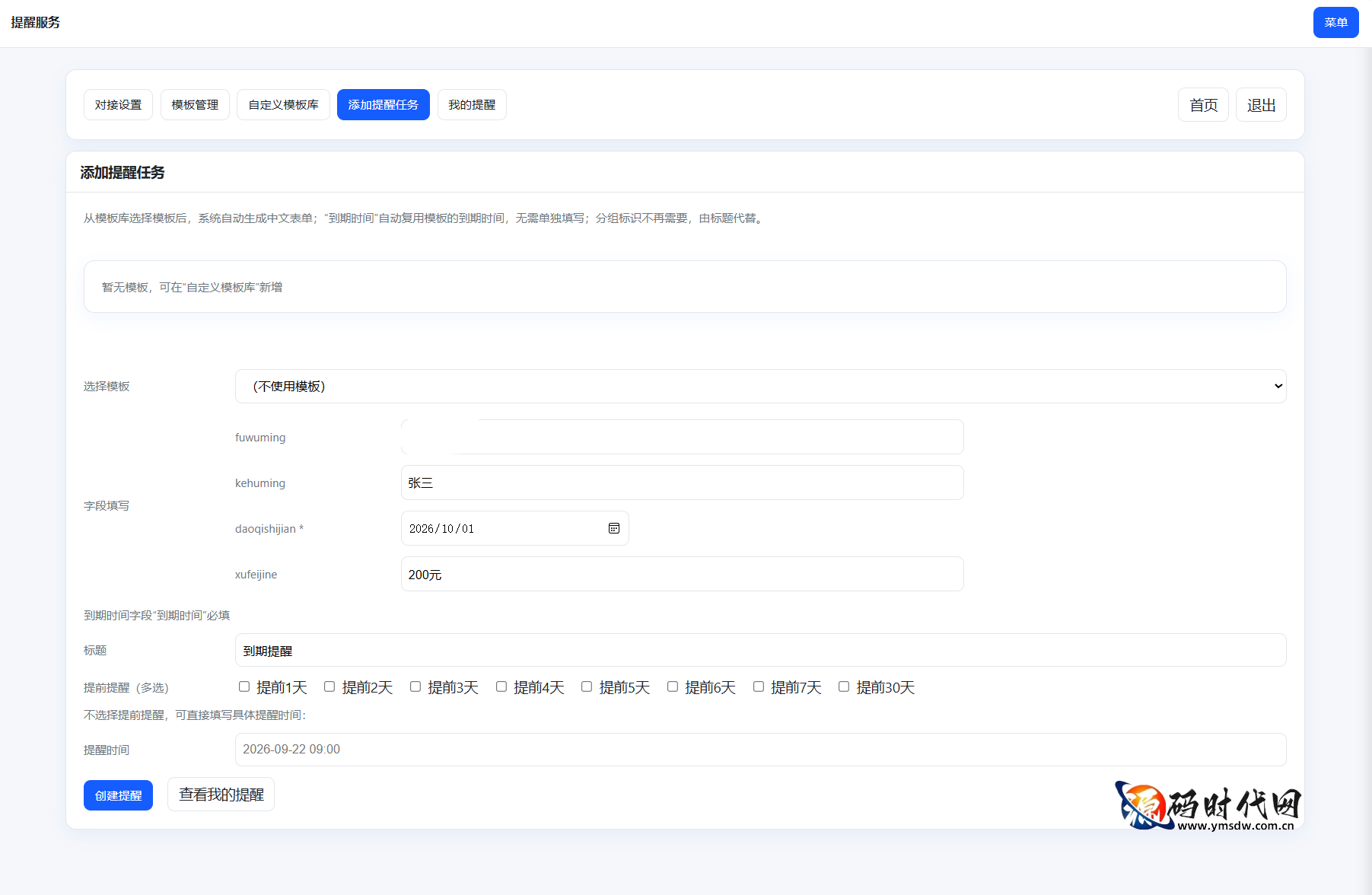Open the 我的提醒 tab
This screenshot has height=895, width=1372.
[472, 105]
